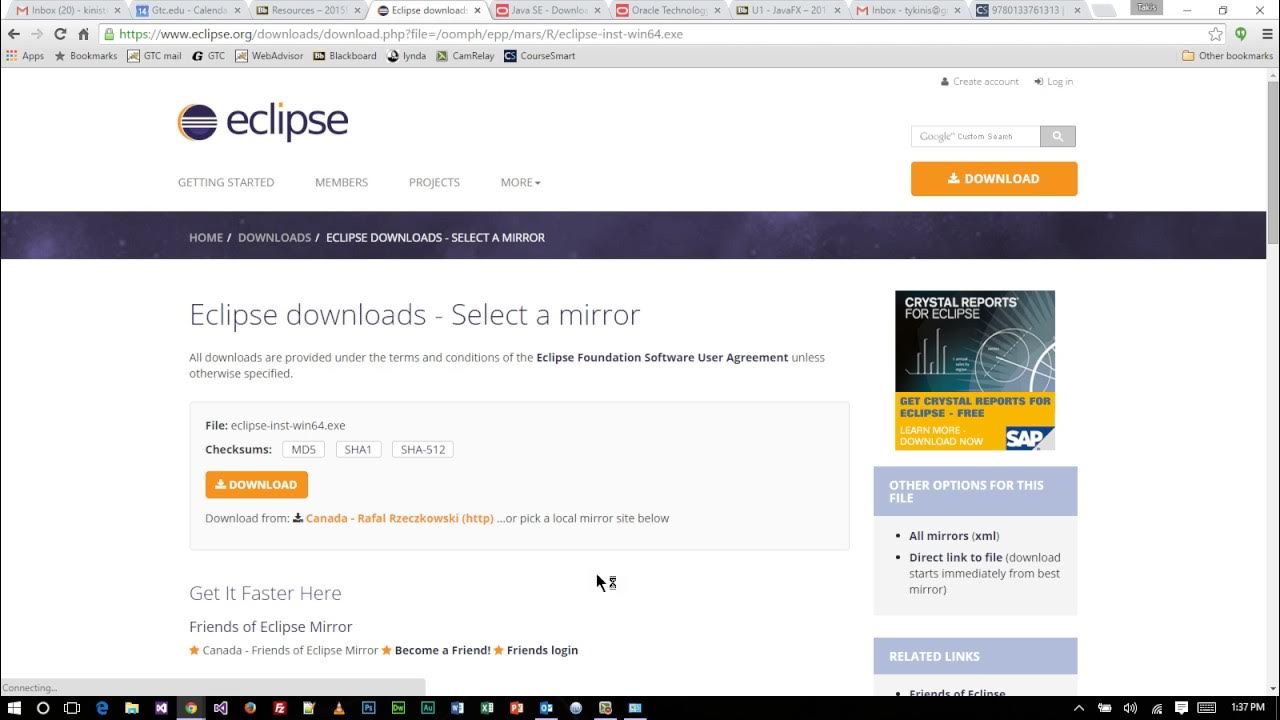Open Adobe Audition from the taskbar

click(x=428, y=708)
